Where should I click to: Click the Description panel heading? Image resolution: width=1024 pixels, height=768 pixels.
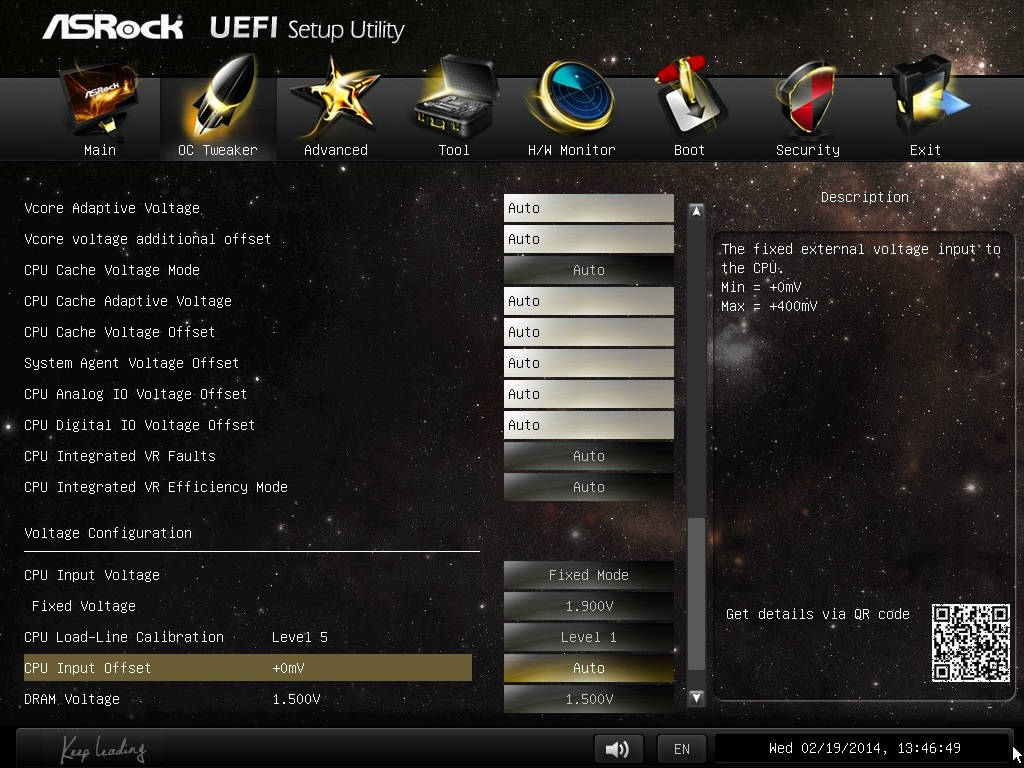click(x=865, y=197)
